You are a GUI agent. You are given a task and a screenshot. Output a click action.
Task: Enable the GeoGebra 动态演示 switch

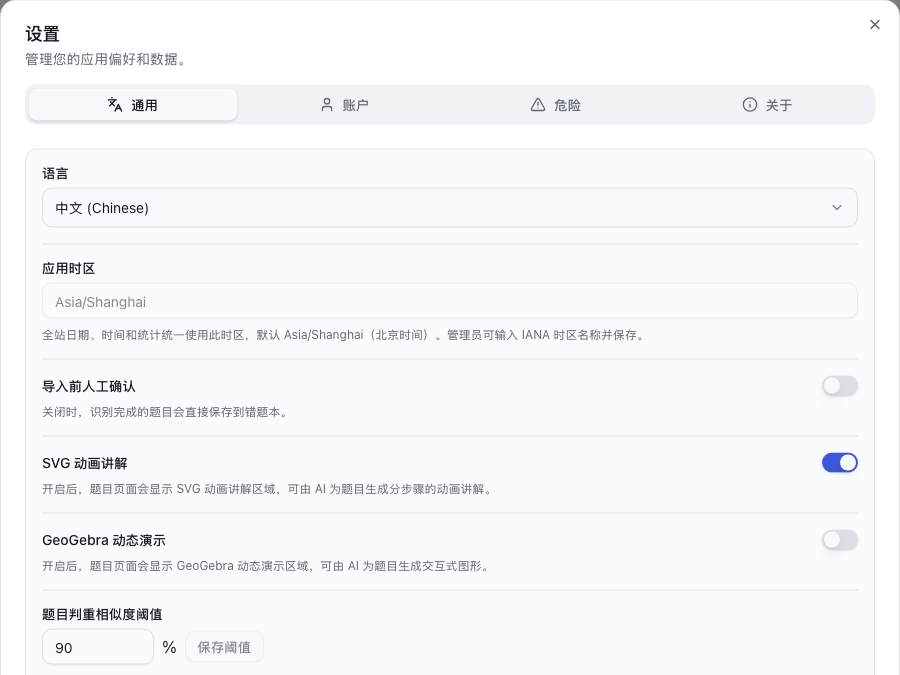(840, 540)
